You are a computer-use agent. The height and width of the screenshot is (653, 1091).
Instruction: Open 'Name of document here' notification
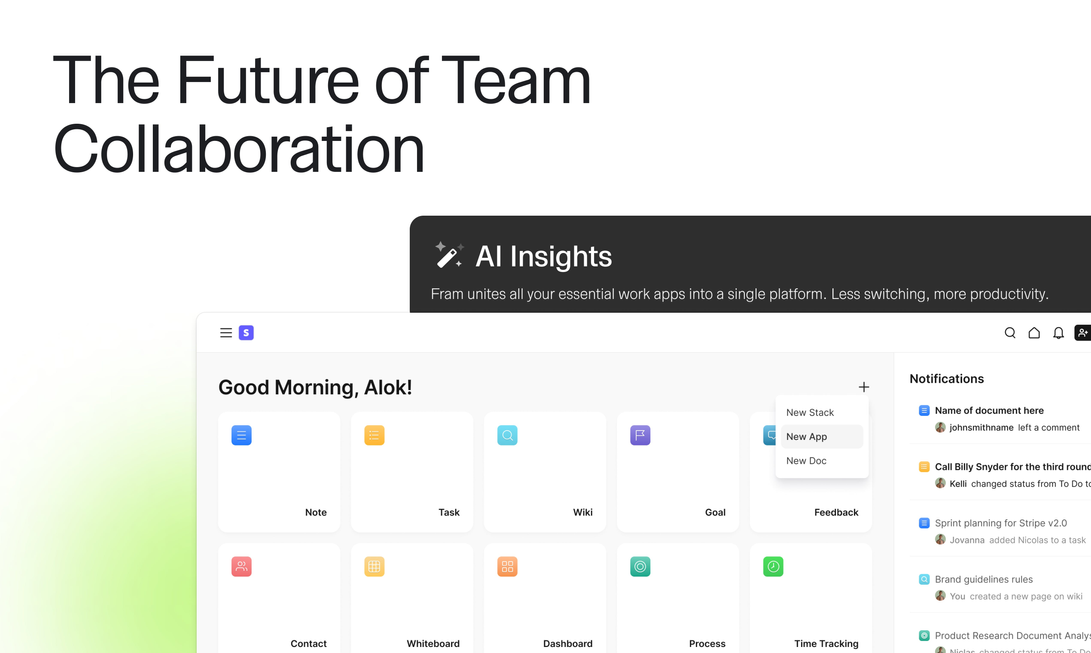coord(989,411)
